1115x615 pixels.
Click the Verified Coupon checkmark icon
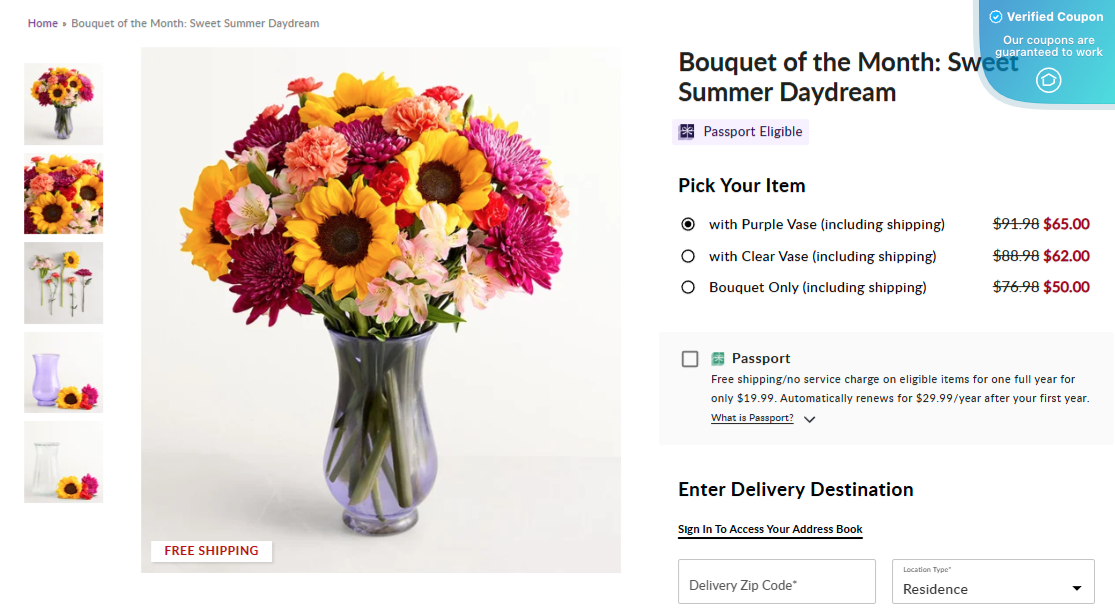click(994, 16)
